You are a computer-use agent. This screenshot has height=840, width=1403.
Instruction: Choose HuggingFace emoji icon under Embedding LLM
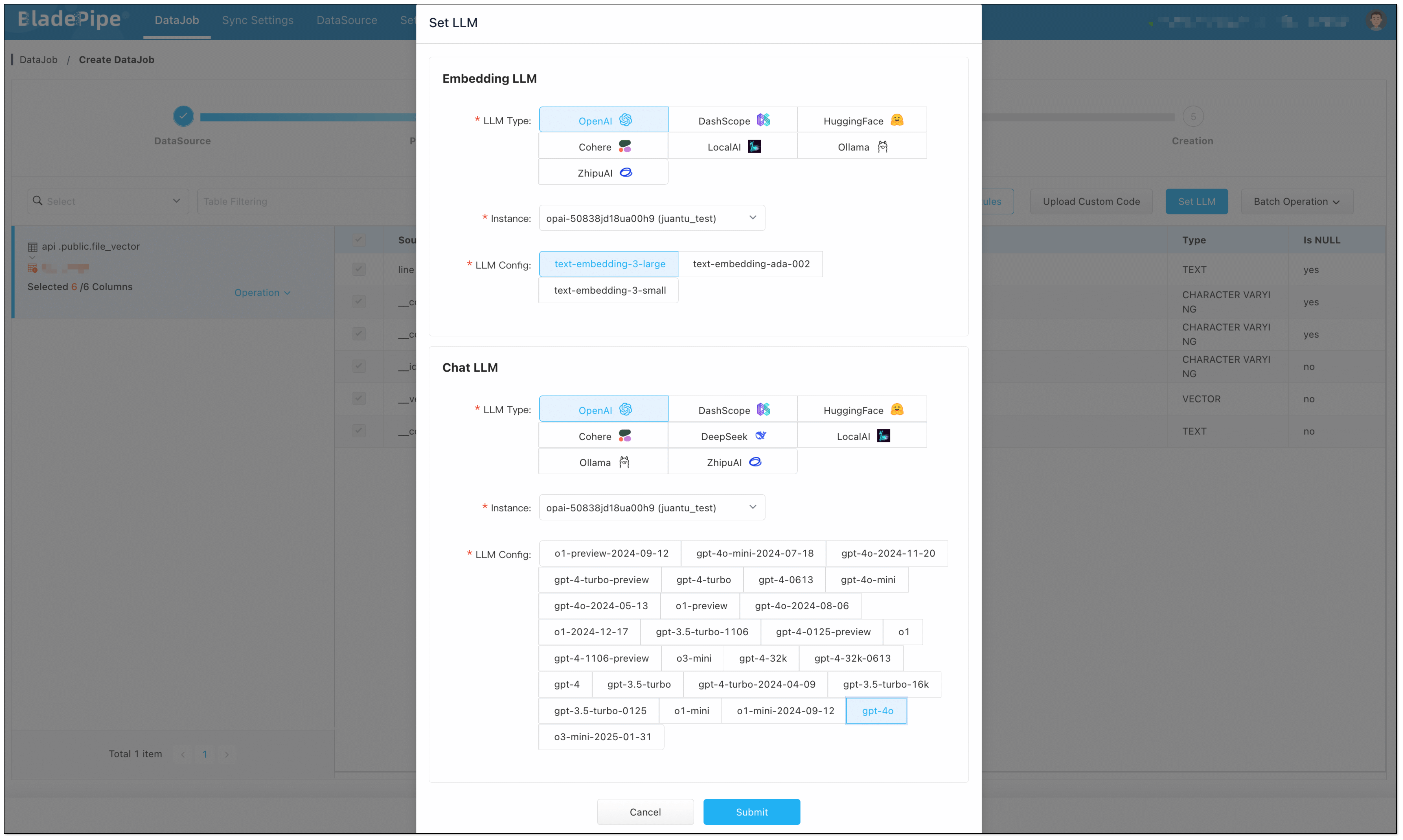tap(897, 120)
